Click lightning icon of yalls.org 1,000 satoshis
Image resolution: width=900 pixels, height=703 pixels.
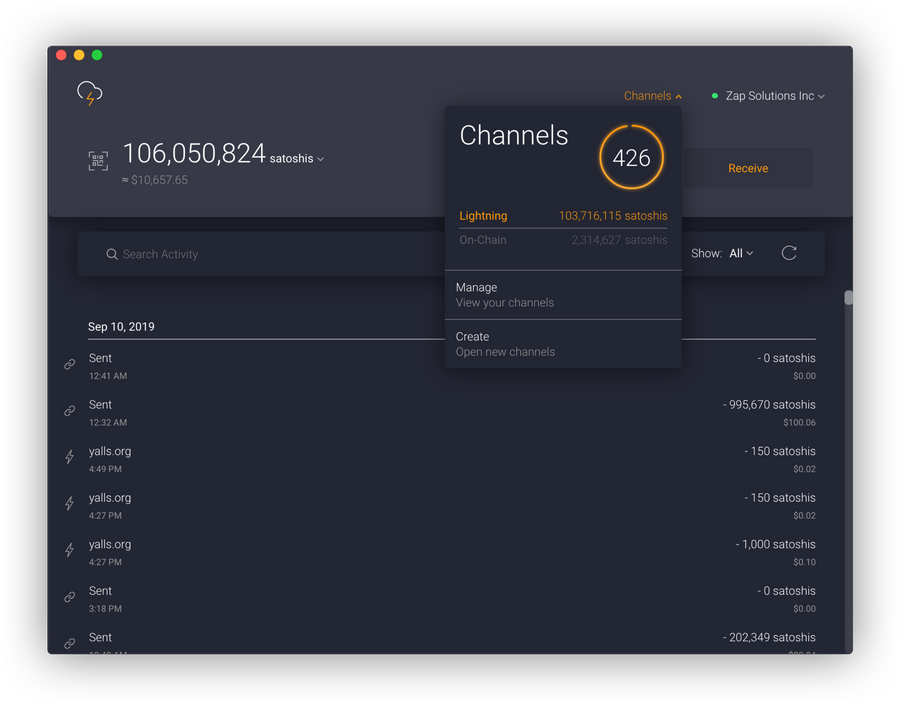[69, 550]
